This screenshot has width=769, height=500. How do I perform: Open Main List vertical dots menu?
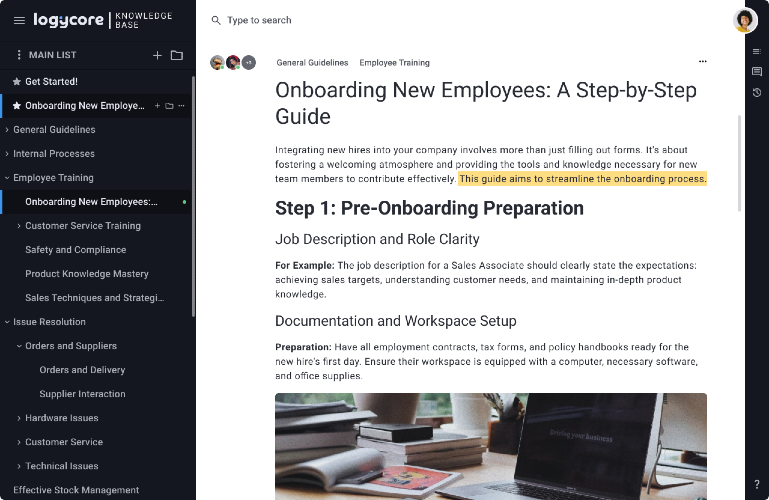19,55
